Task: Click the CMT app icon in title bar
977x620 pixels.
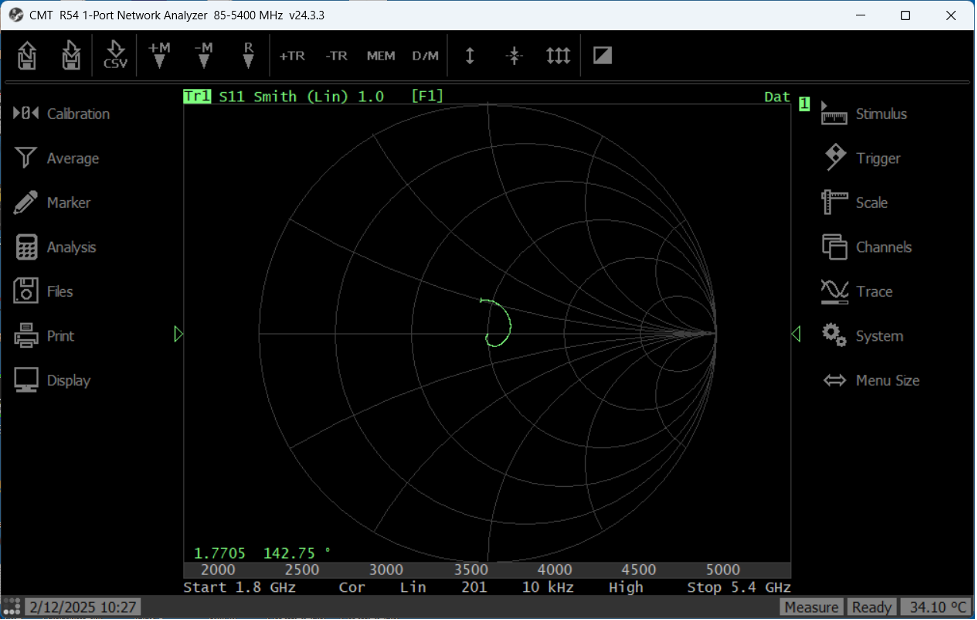Action: tap(16, 15)
